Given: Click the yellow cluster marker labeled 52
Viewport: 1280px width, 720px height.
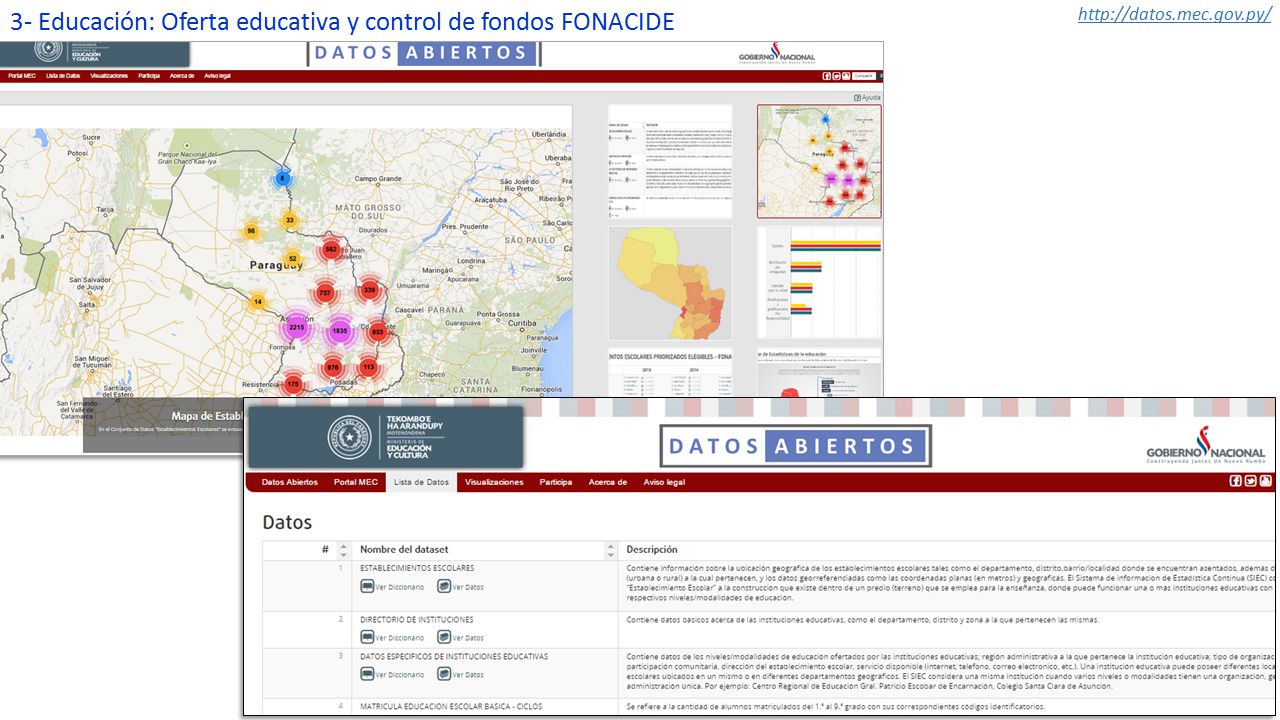Looking at the screenshot, I should click(x=292, y=259).
